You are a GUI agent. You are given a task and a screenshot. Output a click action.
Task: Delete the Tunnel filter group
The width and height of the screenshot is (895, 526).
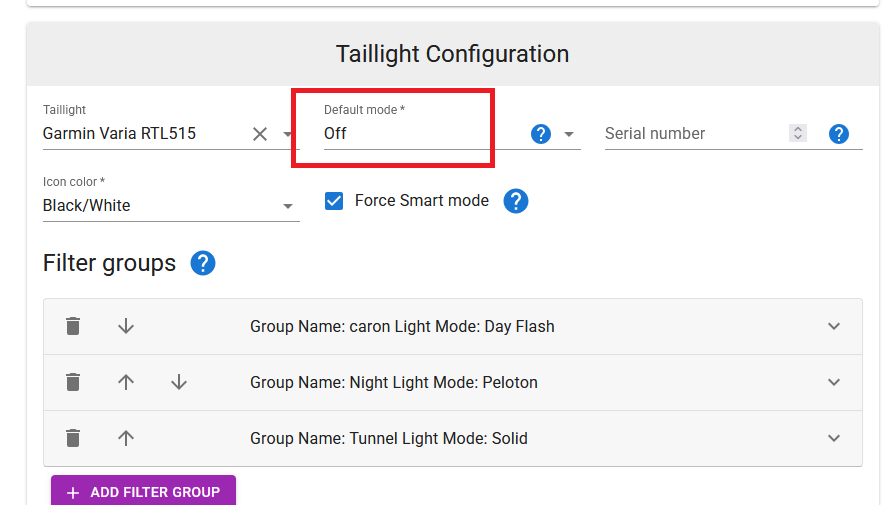pyautogui.click(x=73, y=438)
